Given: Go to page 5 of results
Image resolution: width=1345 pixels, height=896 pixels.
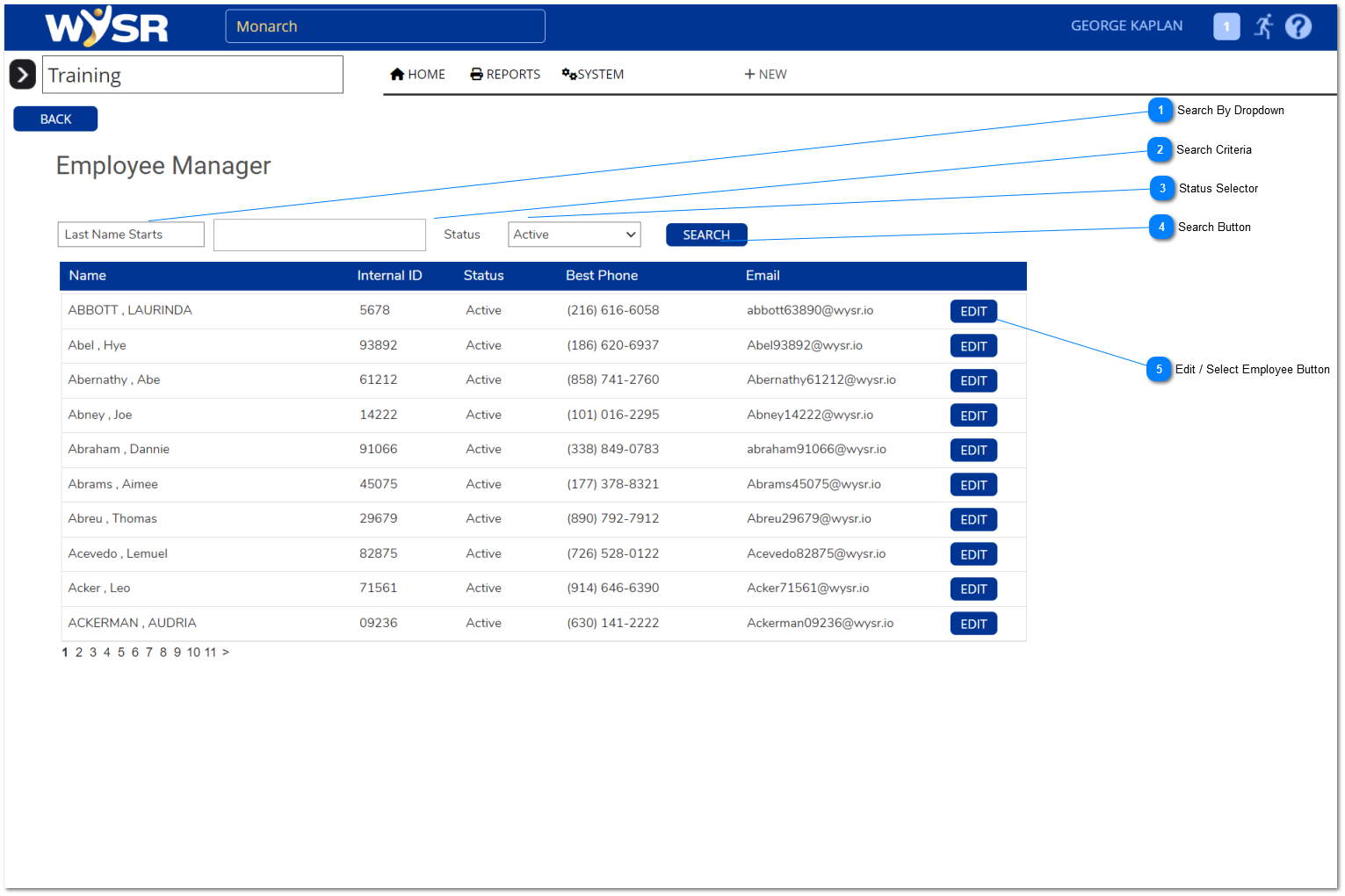Looking at the screenshot, I should tap(121, 653).
